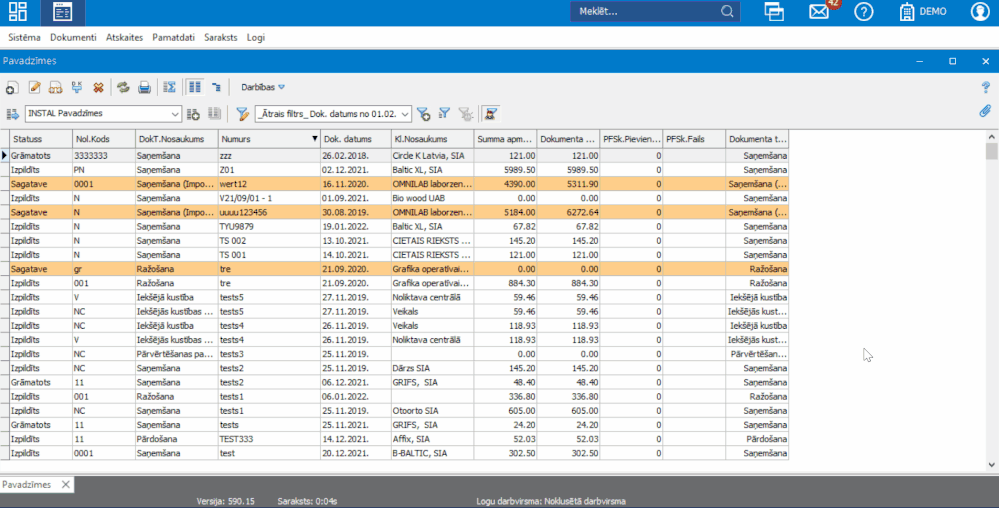Click the add list view icon with plus
Image resolution: width=999 pixels, height=508 pixels.
[x=193, y=114]
